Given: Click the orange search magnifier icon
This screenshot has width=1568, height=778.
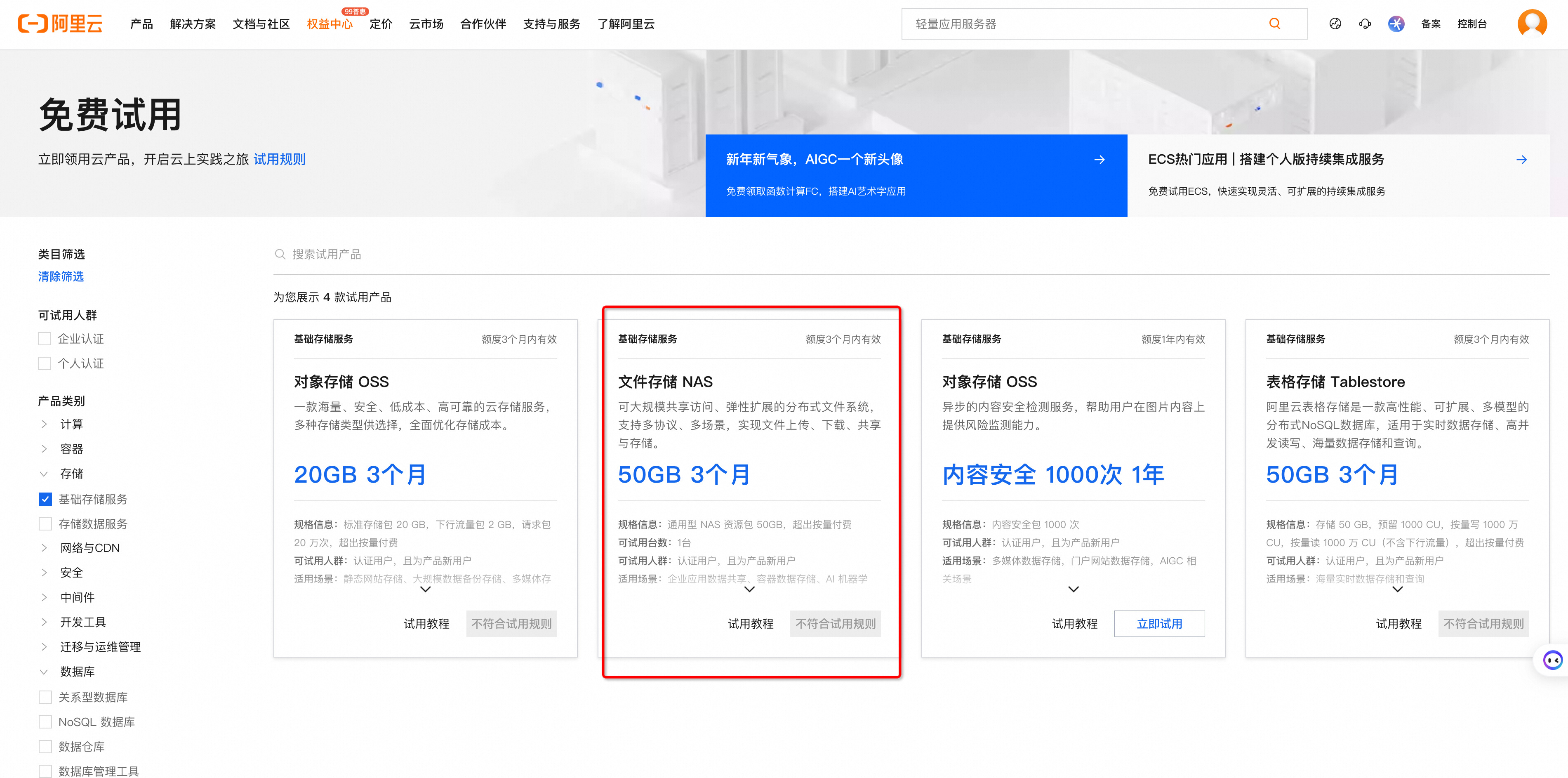Looking at the screenshot, I should pyautogui.click(x=1275, y=24).
